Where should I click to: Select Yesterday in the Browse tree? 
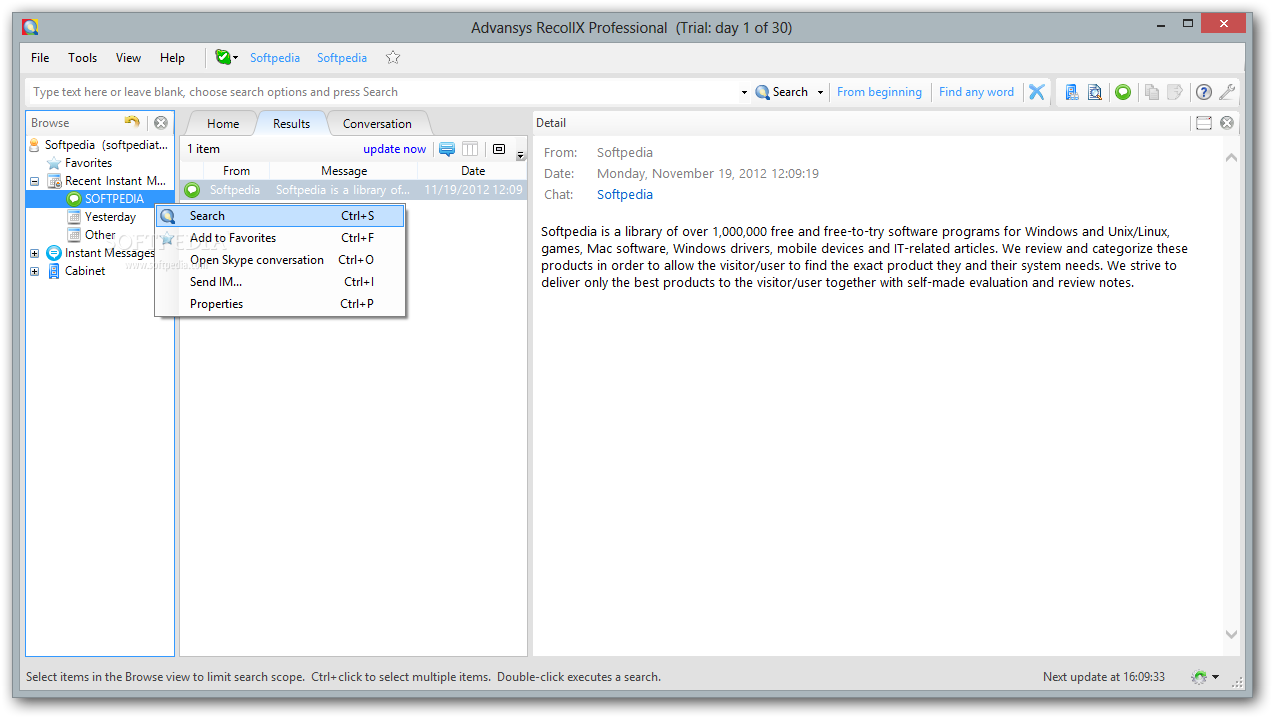110,217
